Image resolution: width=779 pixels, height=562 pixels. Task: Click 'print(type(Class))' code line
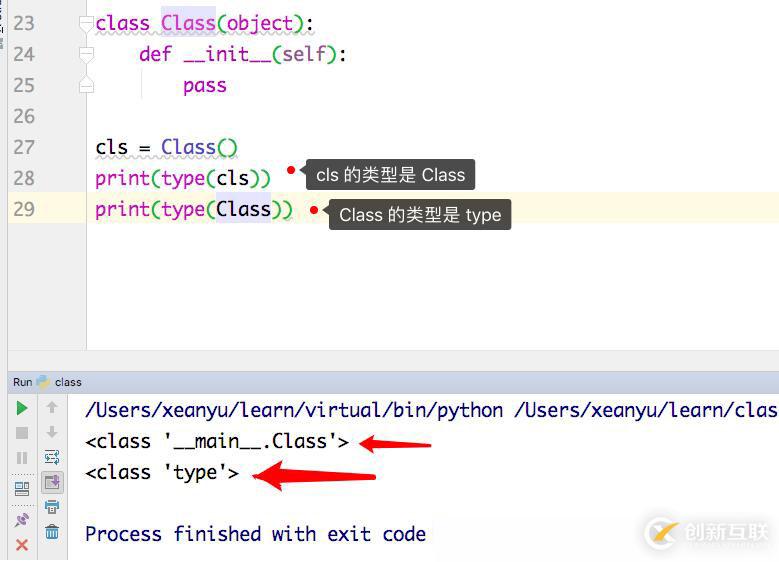point(194,209)
